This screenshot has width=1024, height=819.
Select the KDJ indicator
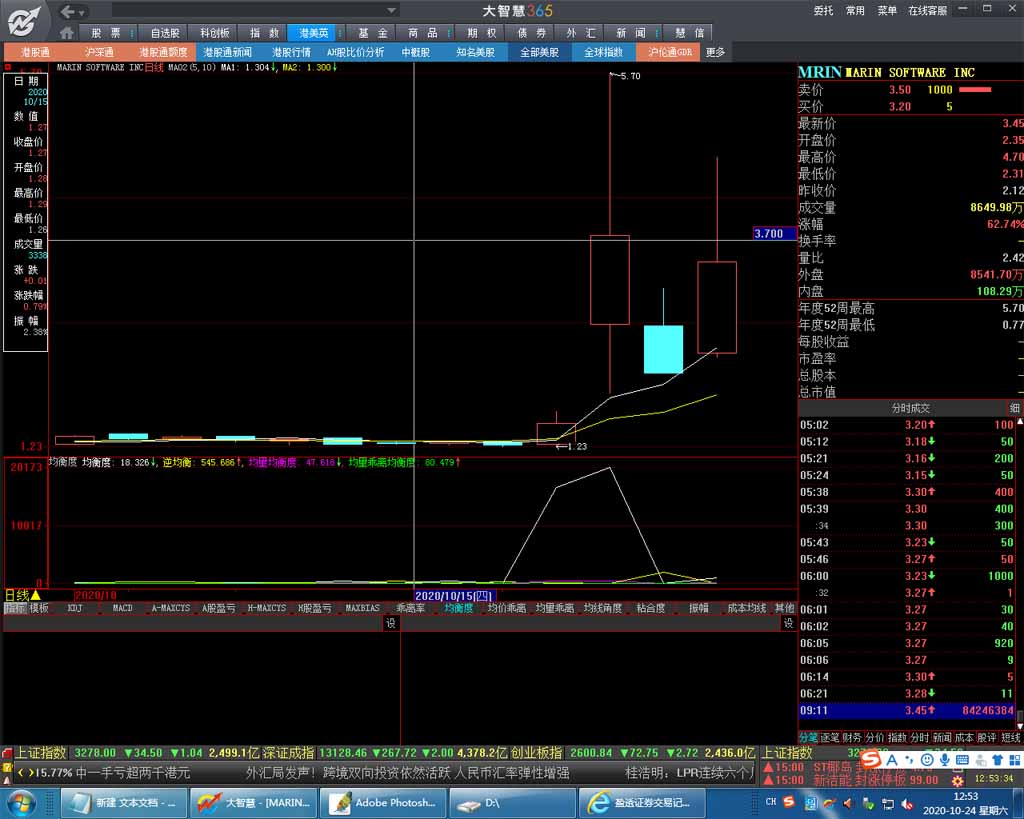tap(74, 608)
